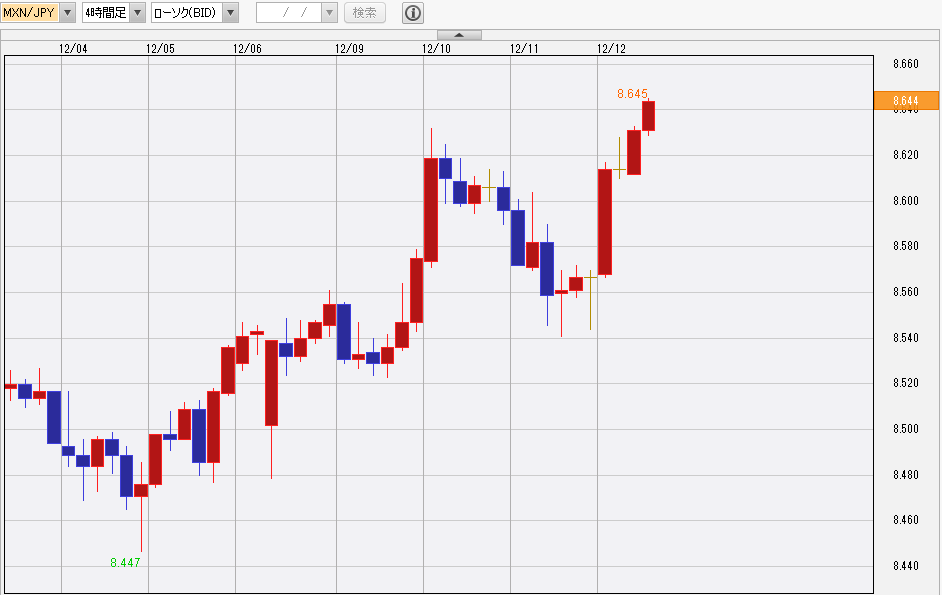This screenshot has height=595, width=942.
Task: Focus the empty date input field
Action: pos(288,13)
